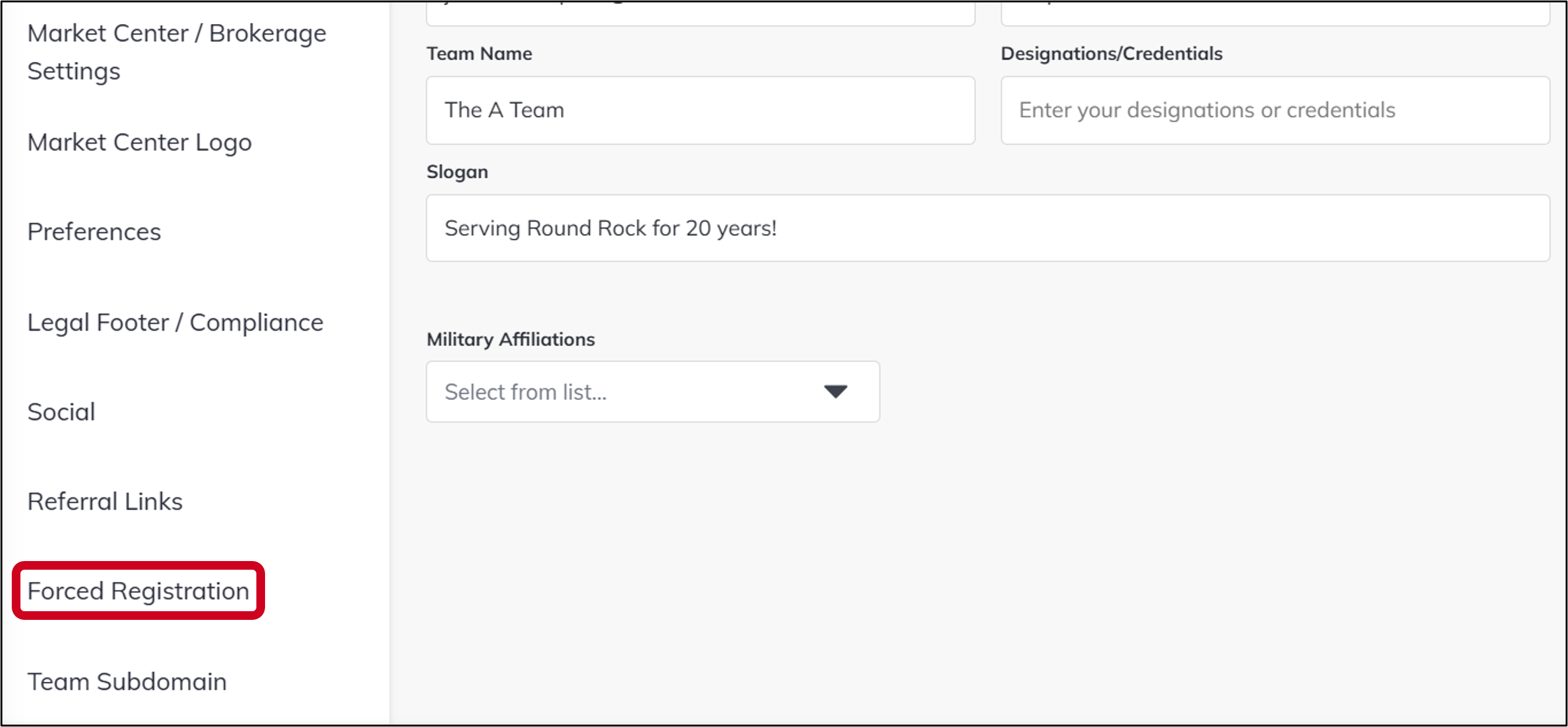The height and width of the screenshot is (727, 1568).
Task: Click the Designations/Credentials input field
Action: [1275, 110]
